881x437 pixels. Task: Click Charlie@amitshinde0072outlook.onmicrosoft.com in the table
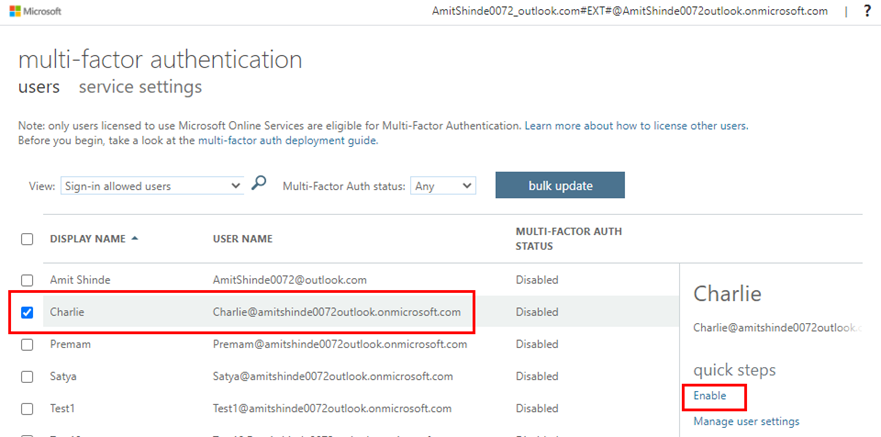(337, 312)
